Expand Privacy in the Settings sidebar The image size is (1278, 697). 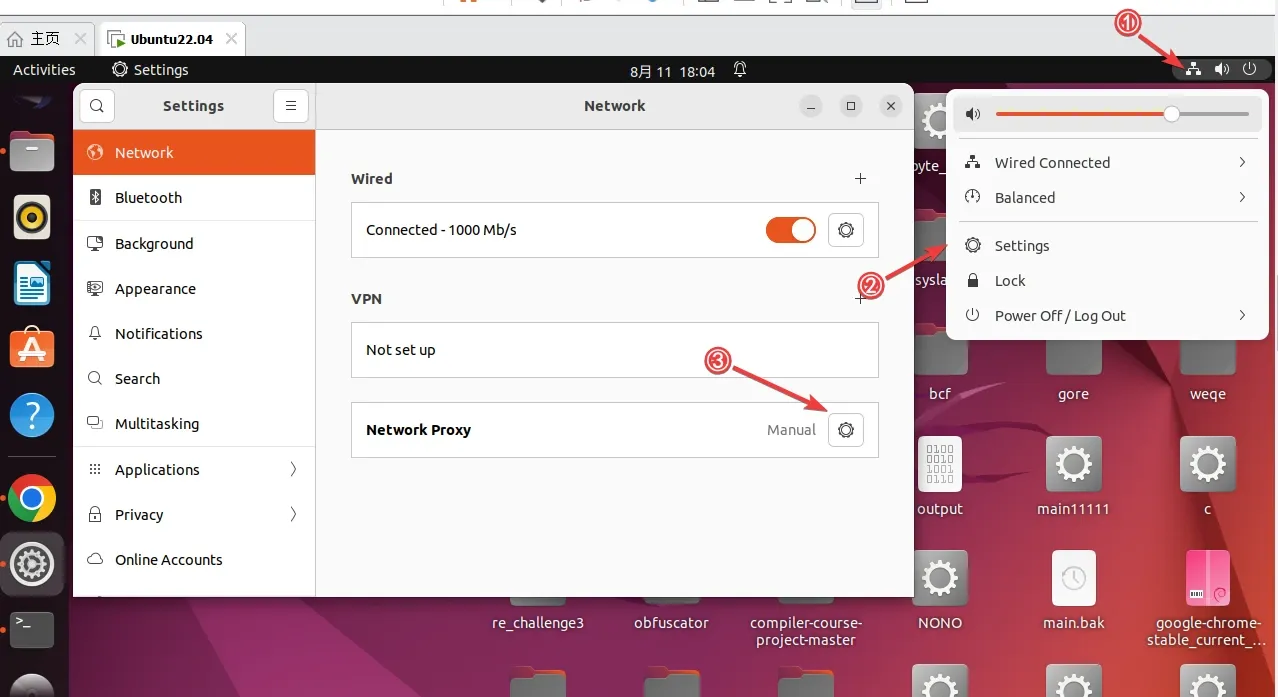(x=194, y=515)
